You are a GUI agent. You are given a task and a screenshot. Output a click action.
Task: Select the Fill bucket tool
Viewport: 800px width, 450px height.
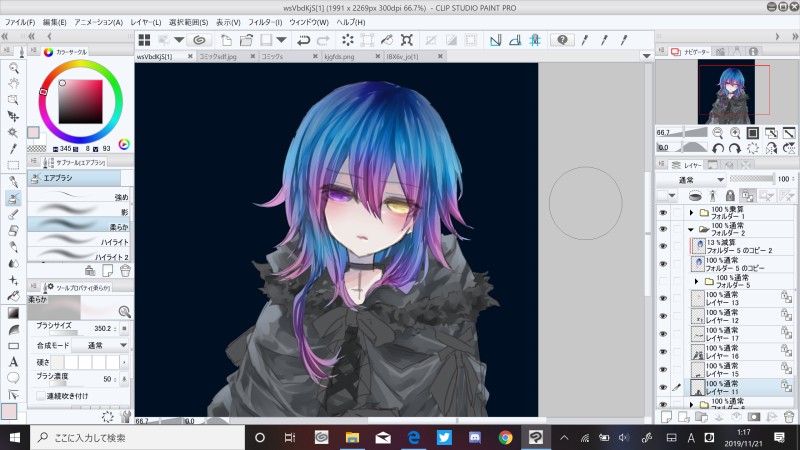tap(14, 296)
